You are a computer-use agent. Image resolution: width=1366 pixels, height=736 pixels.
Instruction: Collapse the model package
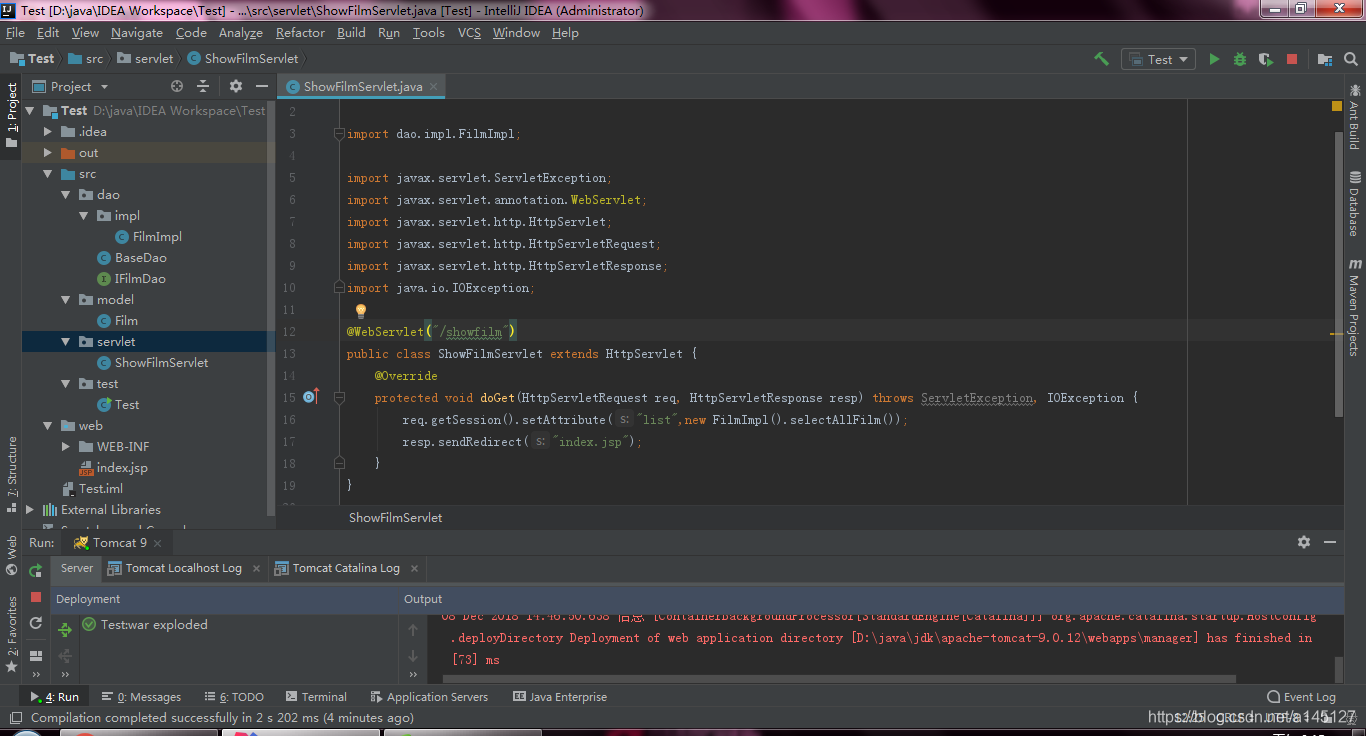click(x=66, y=299)
